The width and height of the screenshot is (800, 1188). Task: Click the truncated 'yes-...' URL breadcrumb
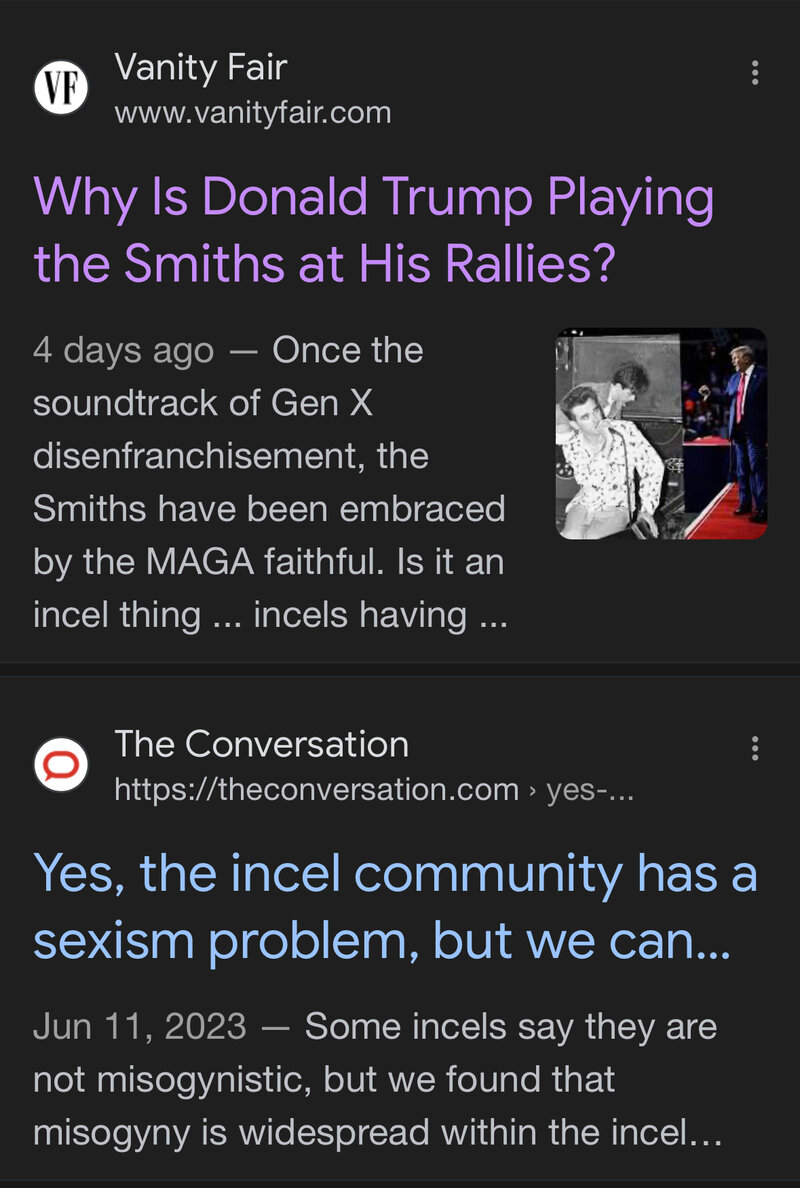(x=590, y=789)
